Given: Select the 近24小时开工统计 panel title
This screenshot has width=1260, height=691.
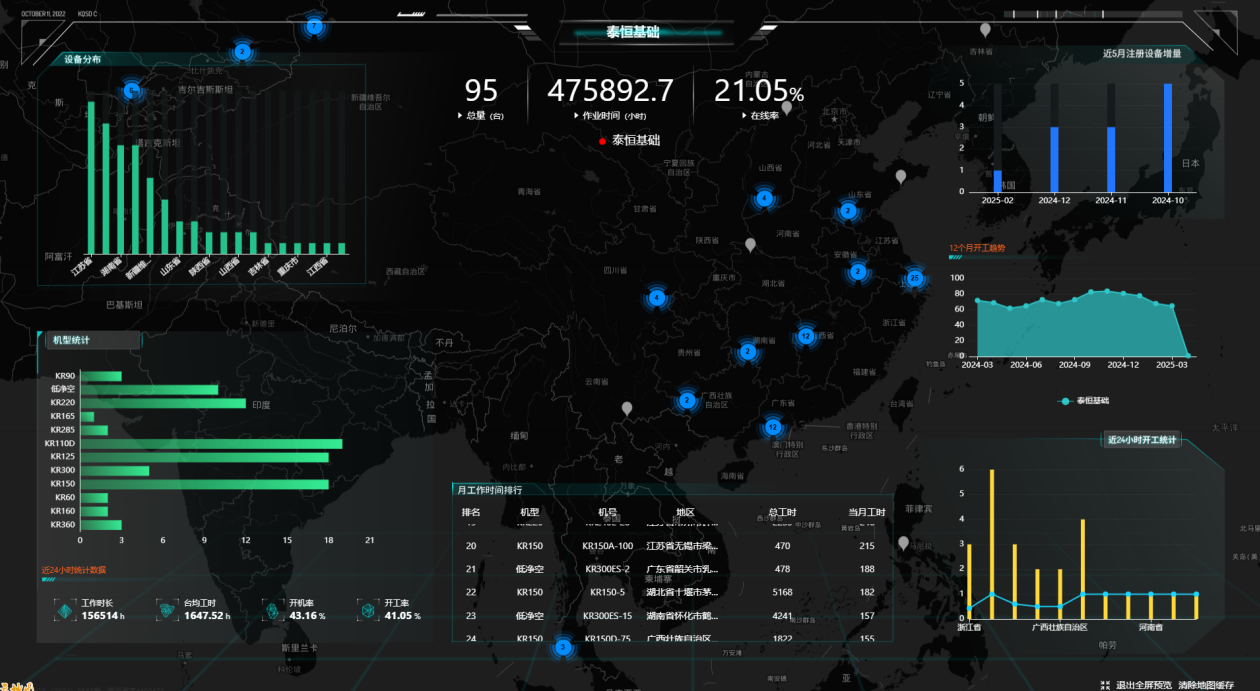Looking at the screenshot, I should [1143, 440].
